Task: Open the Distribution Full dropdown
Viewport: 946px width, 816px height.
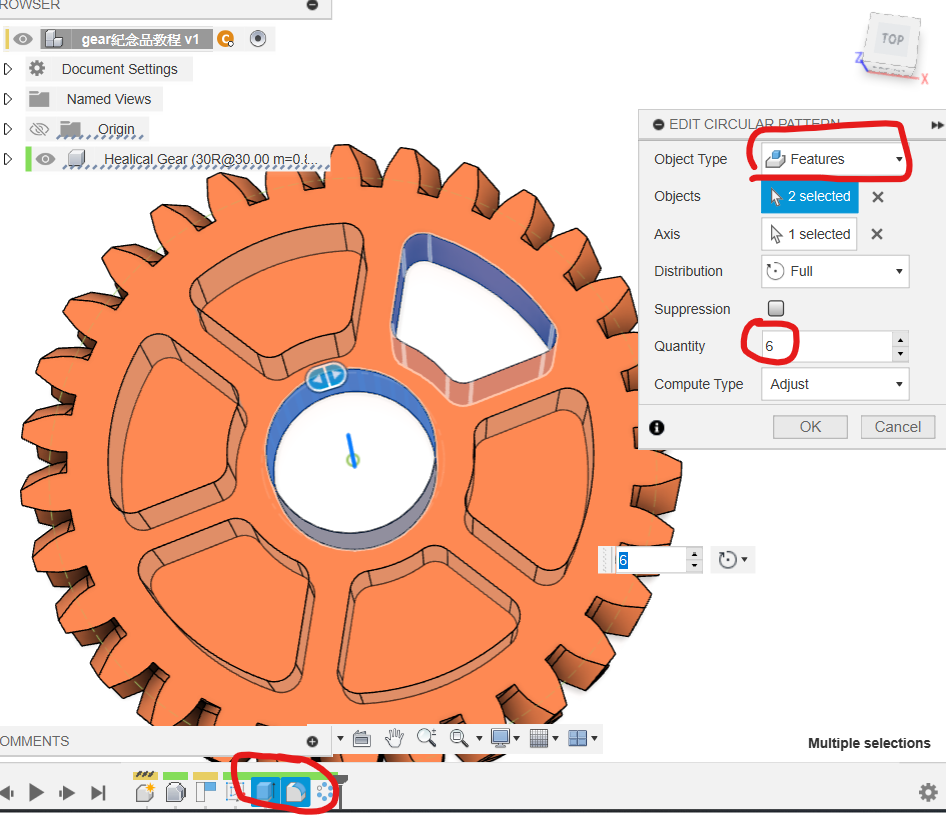Action: pos(834,271)
